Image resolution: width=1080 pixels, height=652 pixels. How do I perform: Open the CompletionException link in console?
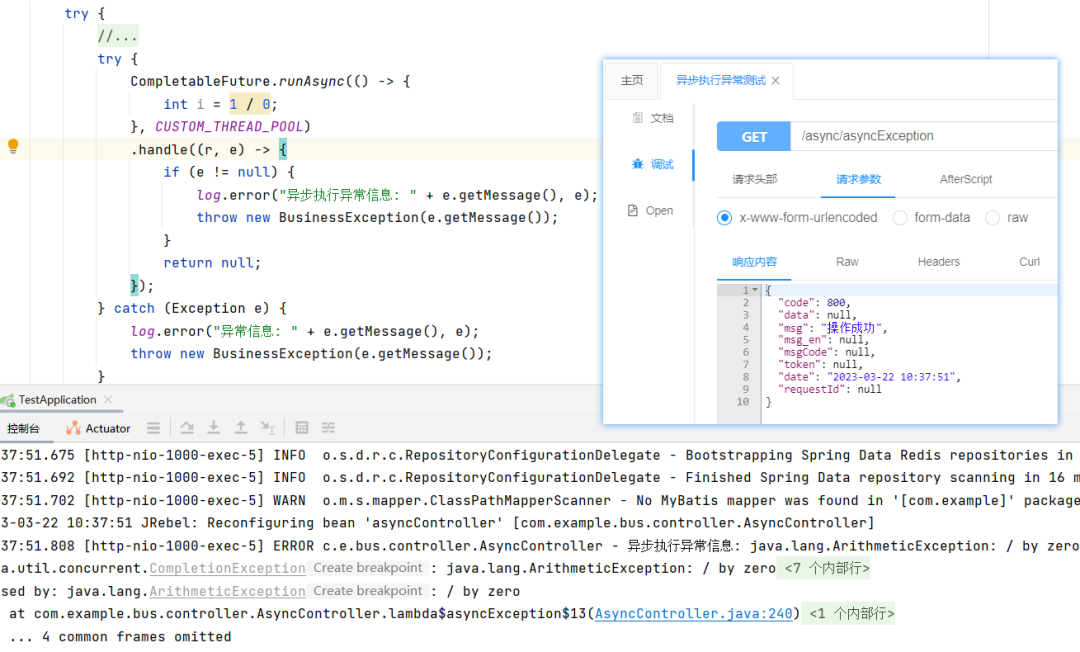point(227,569)
